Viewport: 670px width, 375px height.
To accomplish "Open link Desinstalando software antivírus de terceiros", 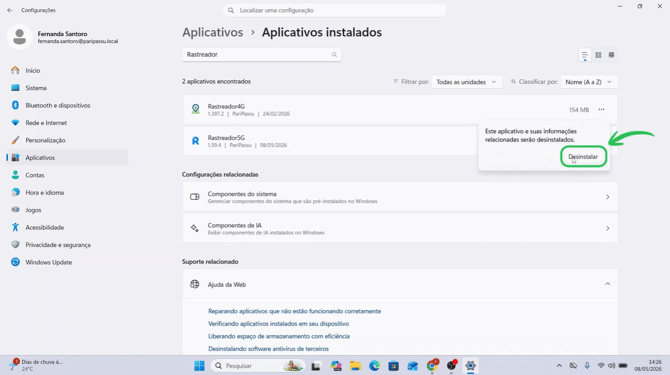I will 268,349.
